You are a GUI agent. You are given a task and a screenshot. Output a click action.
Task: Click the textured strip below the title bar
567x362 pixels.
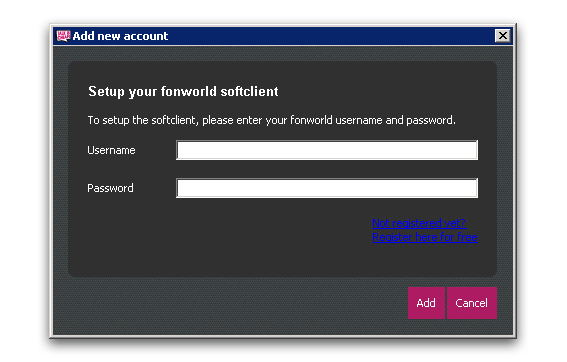(x=282, y=53)
